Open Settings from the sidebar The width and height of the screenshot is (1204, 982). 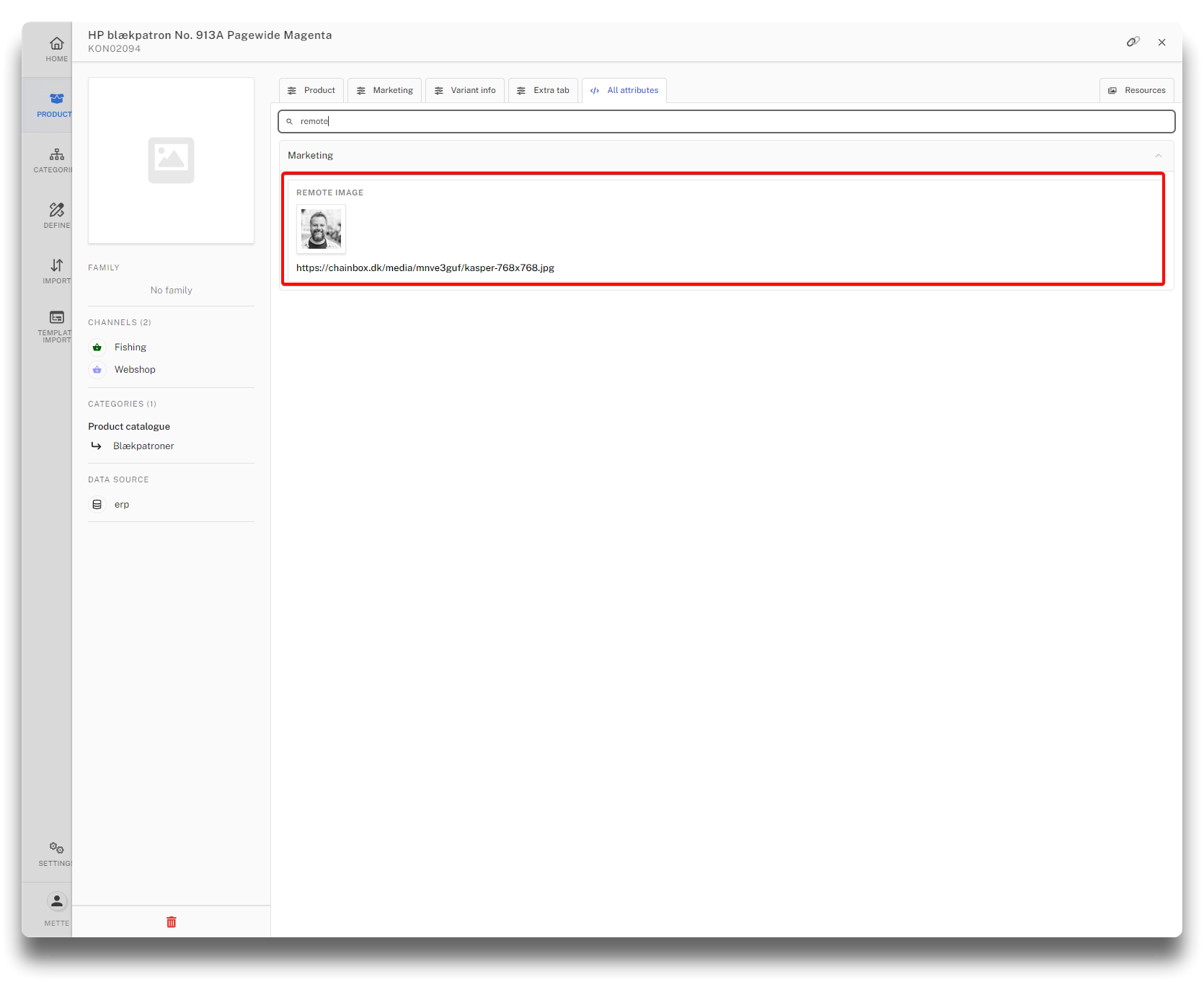tap(56, 853)
